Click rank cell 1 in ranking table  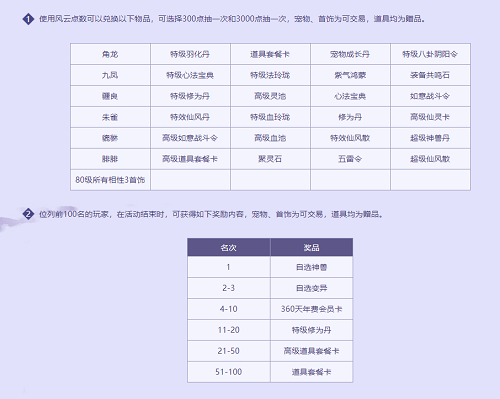coord(229,267)
